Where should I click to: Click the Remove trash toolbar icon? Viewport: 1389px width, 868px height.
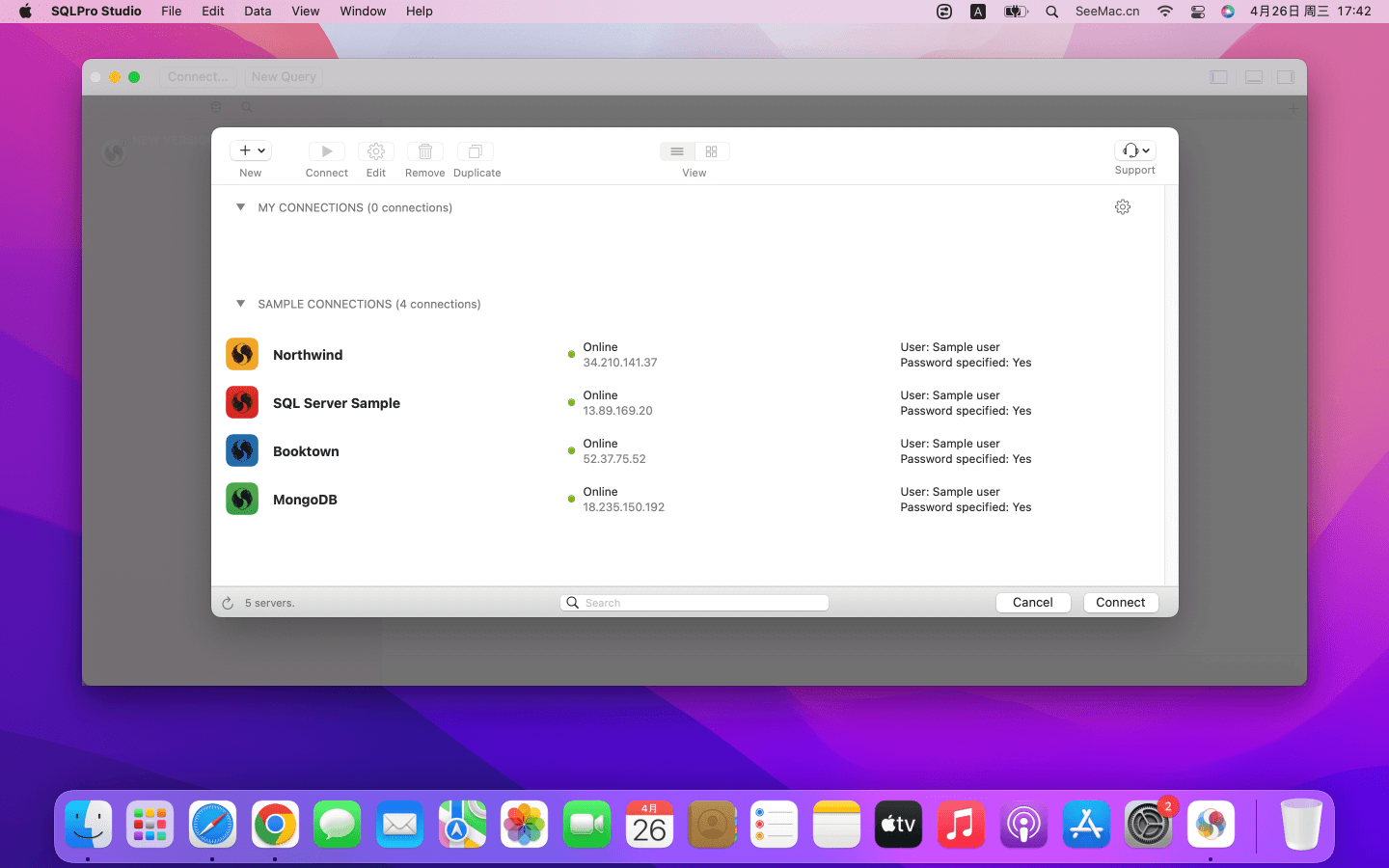point(425,151)
